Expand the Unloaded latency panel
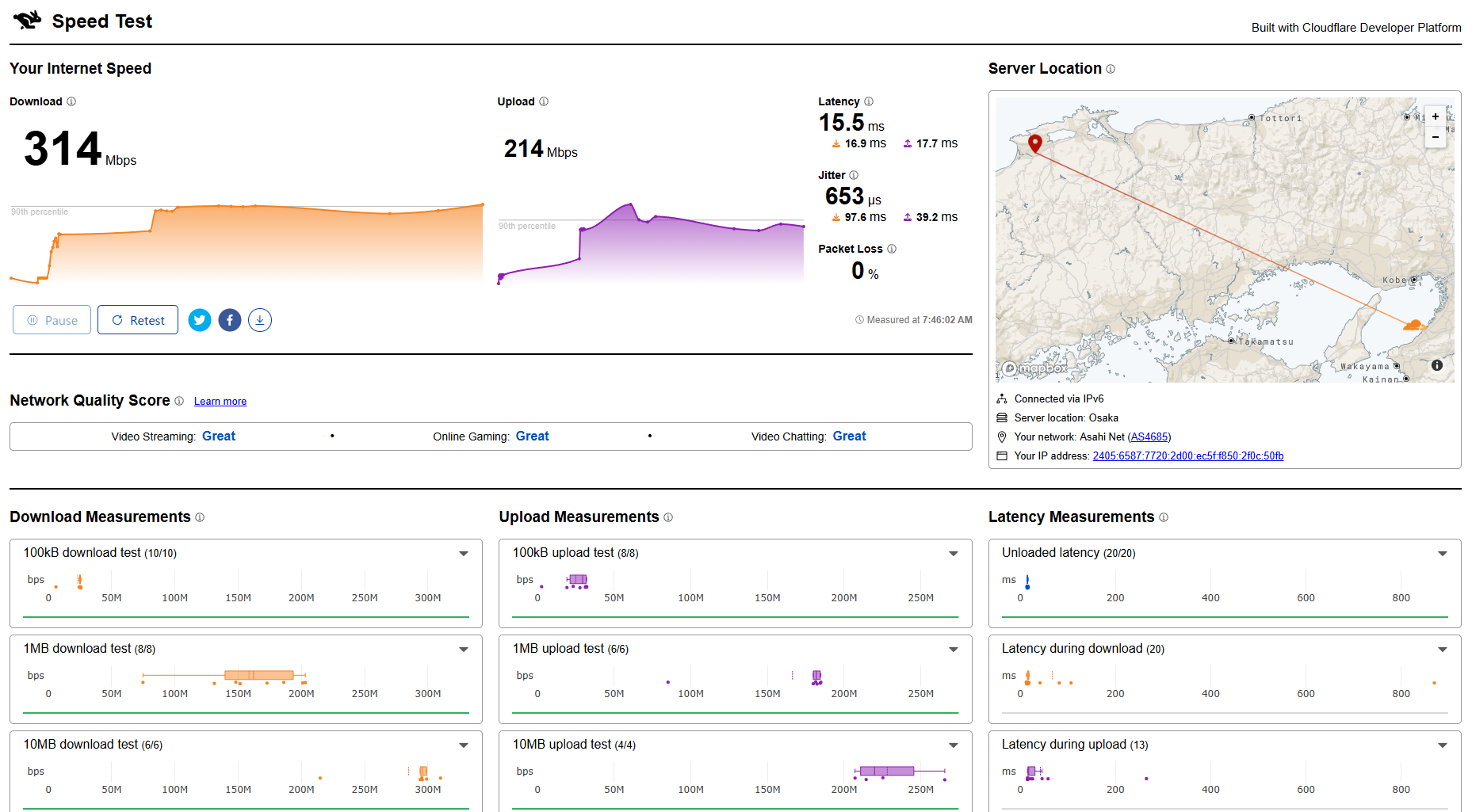The width and height of the screenshot is (1472, 812). pyautogui.click(x=1443, y=554)
